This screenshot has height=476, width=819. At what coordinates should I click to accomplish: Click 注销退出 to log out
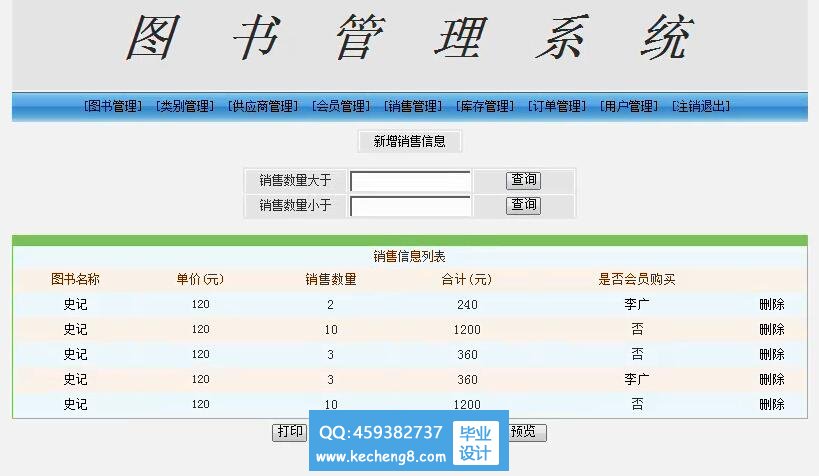coord(701,107)
